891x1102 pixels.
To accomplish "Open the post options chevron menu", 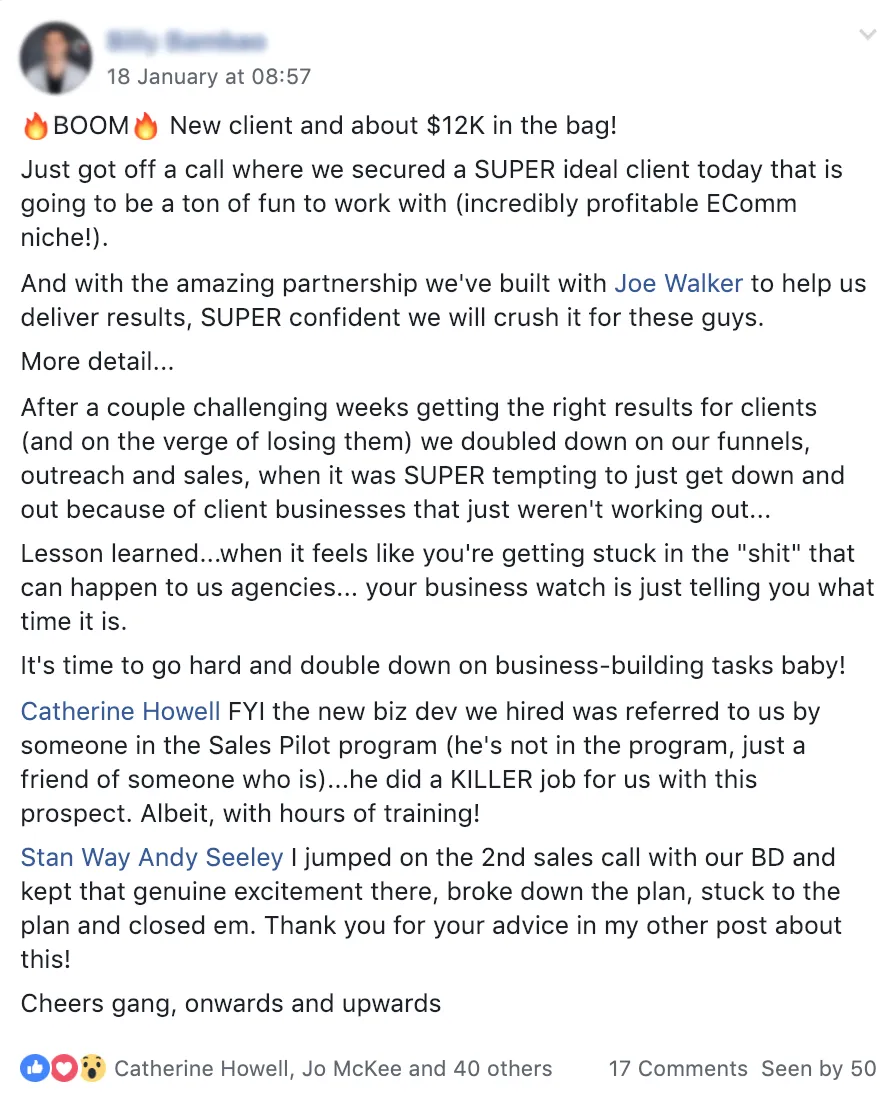I will 868,34.
